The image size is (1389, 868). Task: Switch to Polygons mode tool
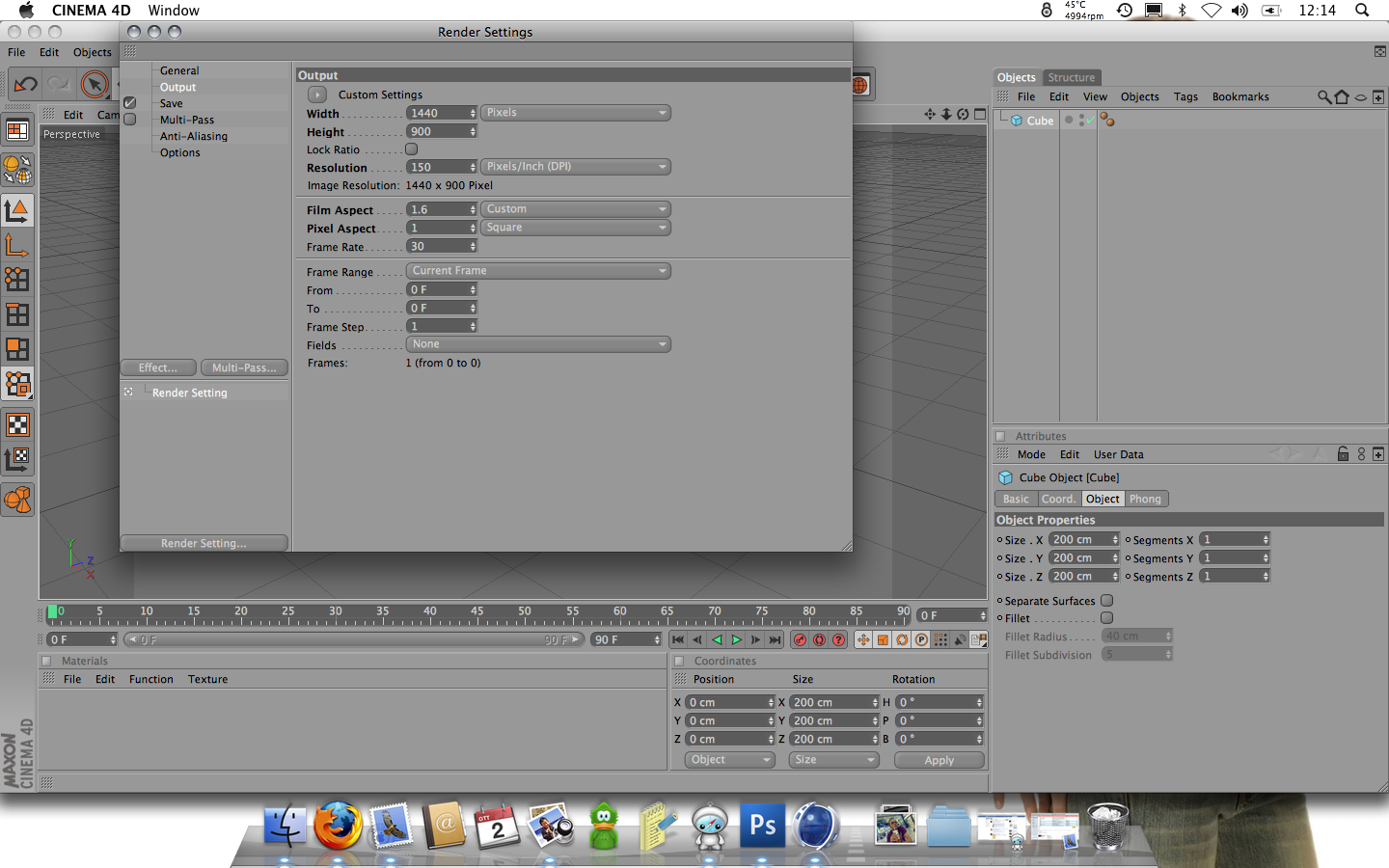pyautogui.click(x=17, y=349)
